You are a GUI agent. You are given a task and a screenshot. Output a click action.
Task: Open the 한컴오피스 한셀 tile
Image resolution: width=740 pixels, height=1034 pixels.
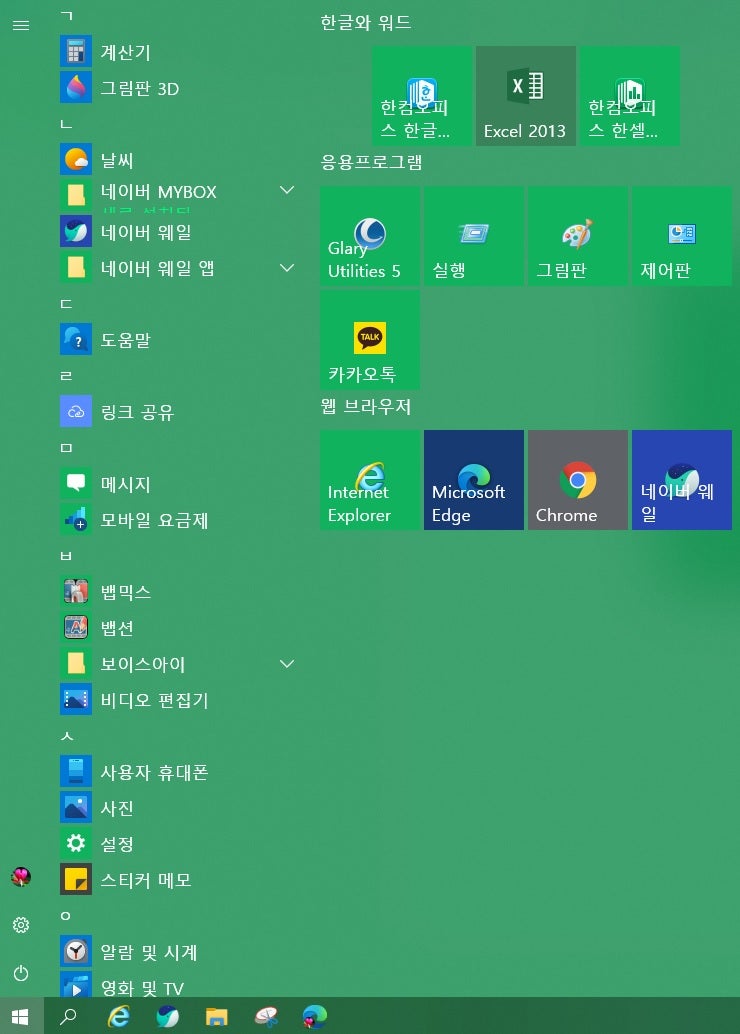630,96
